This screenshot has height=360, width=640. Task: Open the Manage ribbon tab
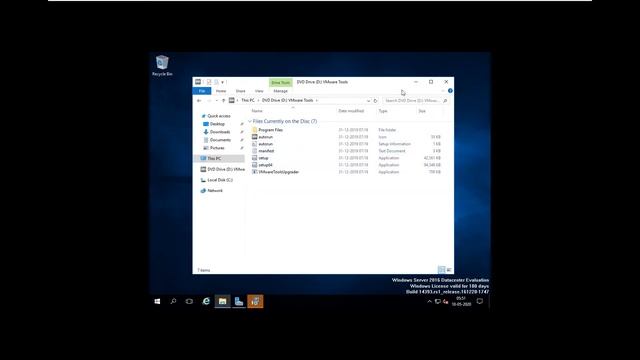(280, 91)
